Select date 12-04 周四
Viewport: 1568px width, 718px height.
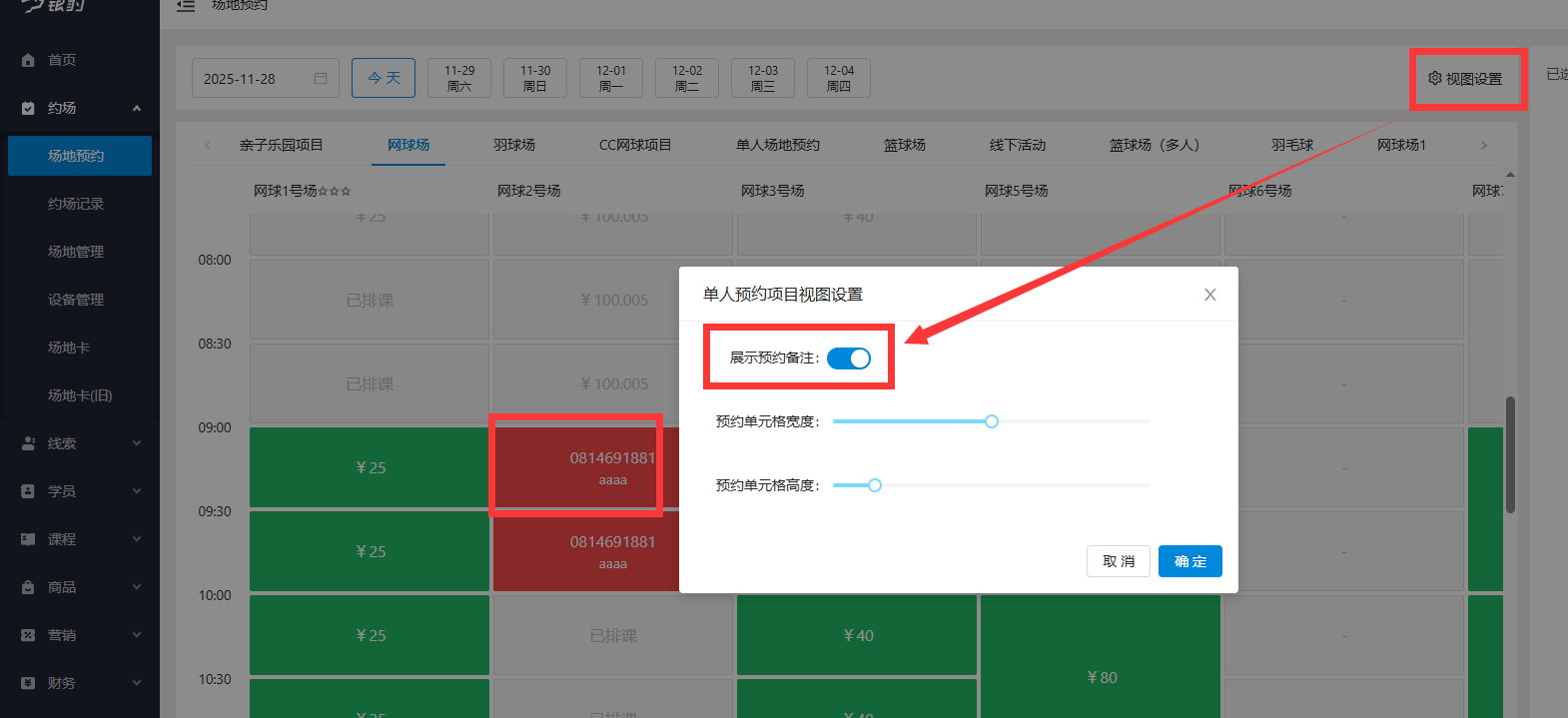coord(839,78)
